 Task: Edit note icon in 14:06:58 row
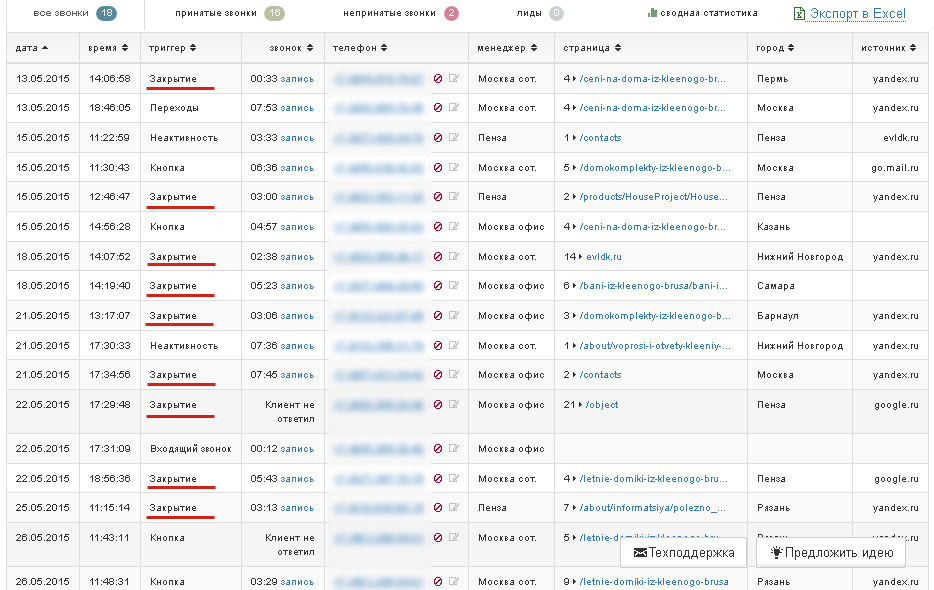[x=454, y=78]
